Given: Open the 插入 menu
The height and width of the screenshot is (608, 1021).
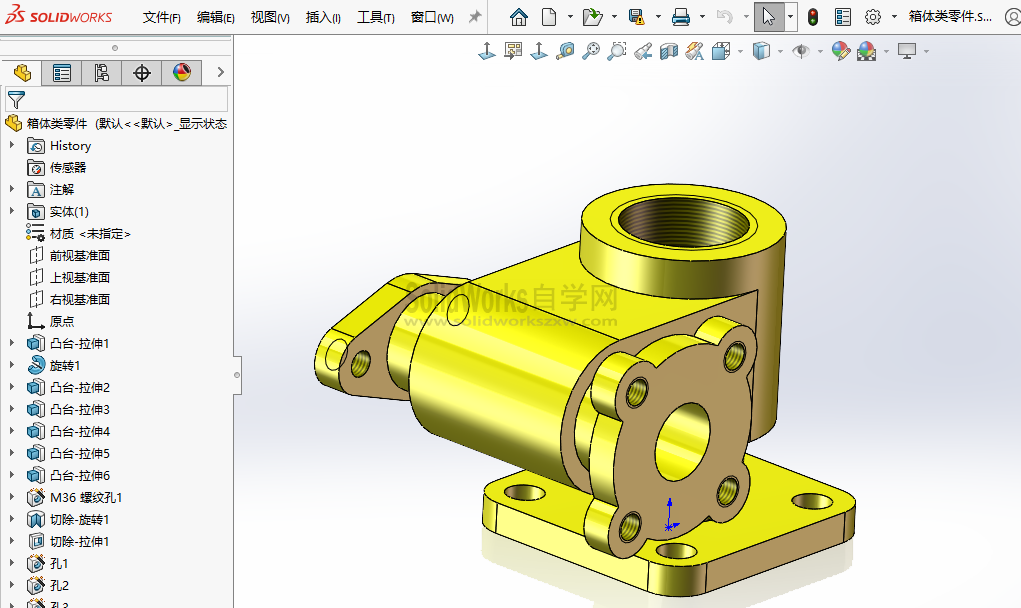Looking at the screenshot, I should click(x=322, y=17).
